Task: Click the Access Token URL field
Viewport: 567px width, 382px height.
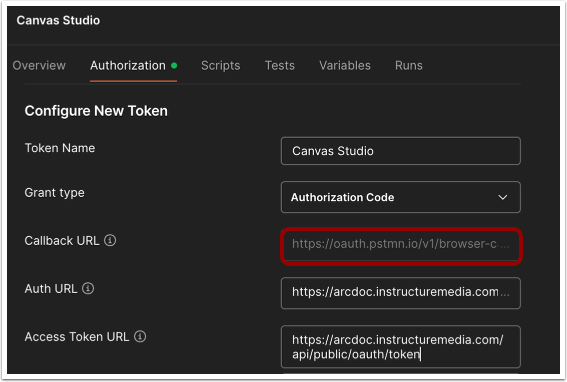Action: tap(401, 347)
